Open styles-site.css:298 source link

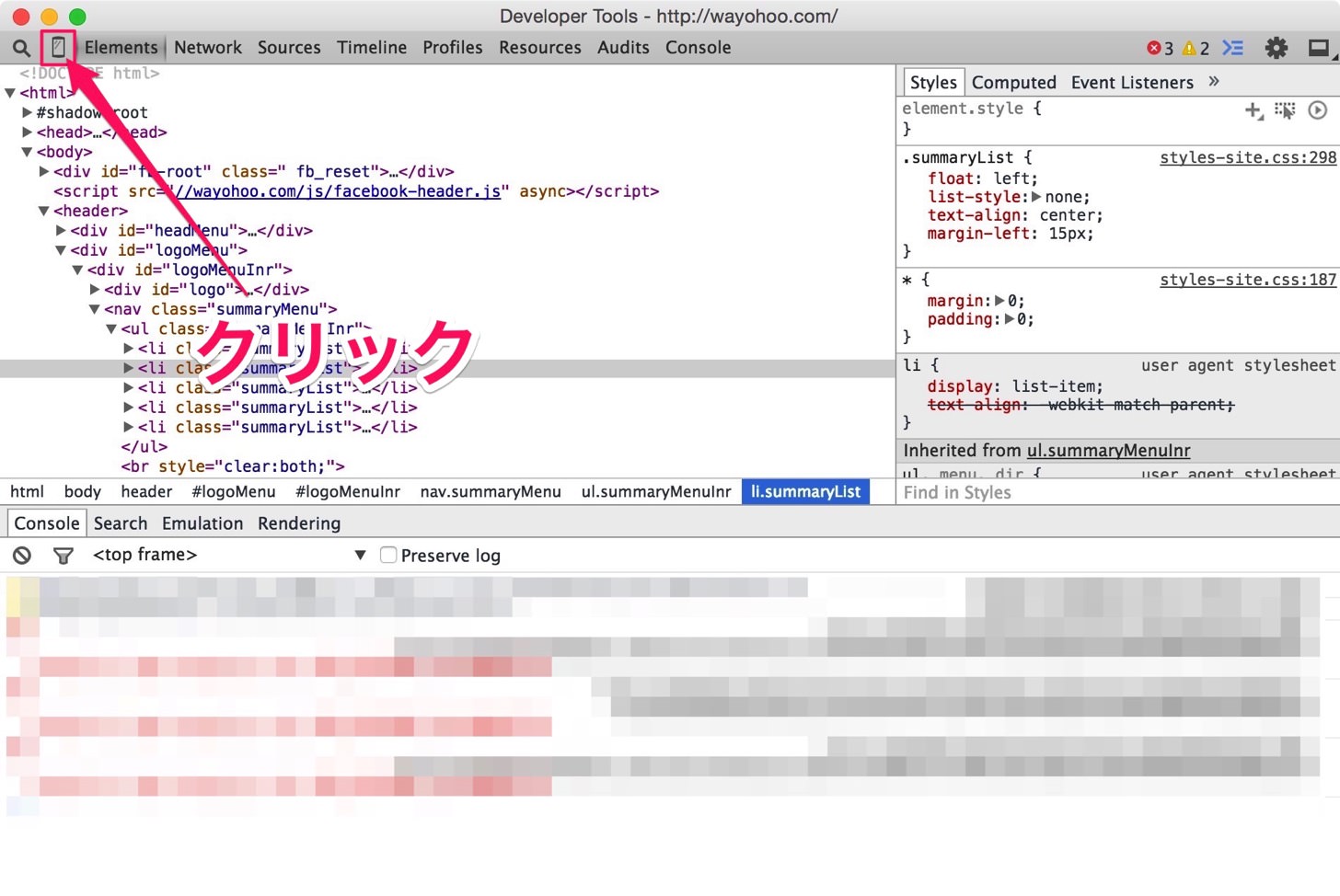(x=1248, y=157)
